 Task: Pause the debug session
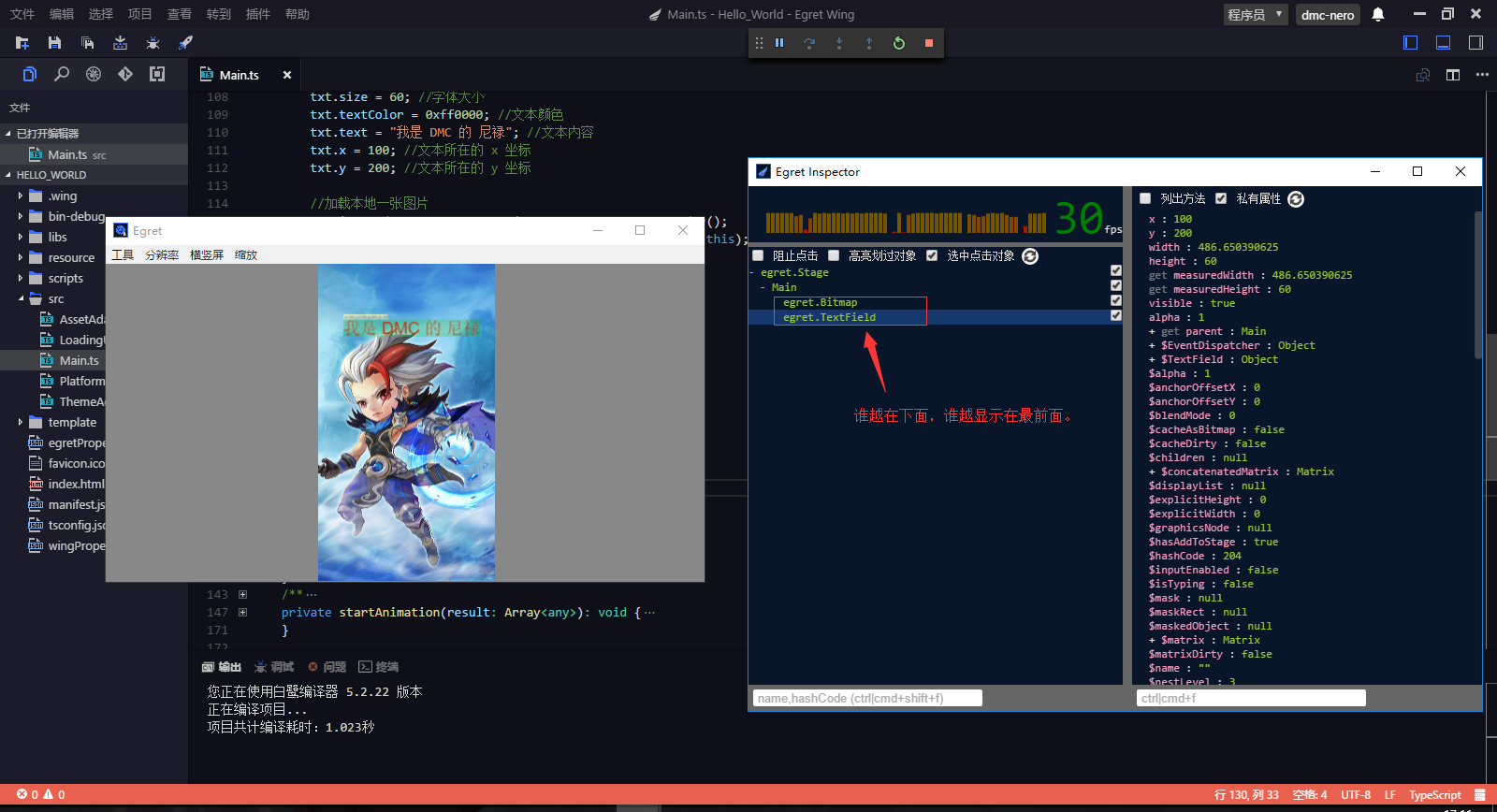click(x=779, y=43)
